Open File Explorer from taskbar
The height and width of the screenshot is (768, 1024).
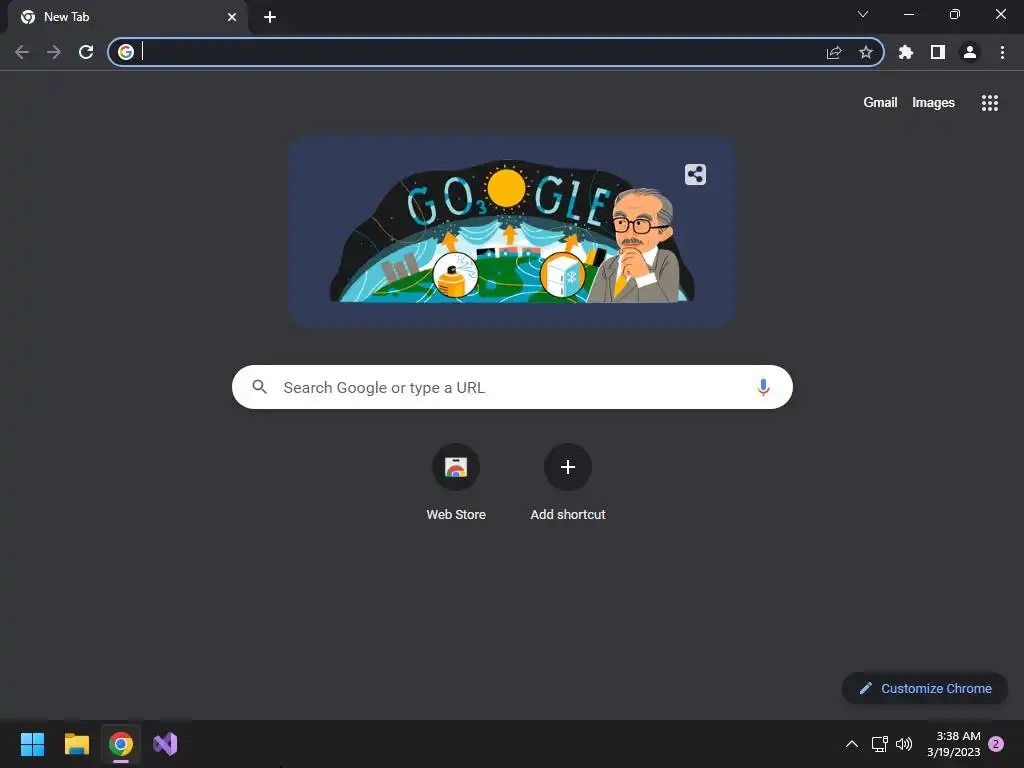click(x=77, y=744)
